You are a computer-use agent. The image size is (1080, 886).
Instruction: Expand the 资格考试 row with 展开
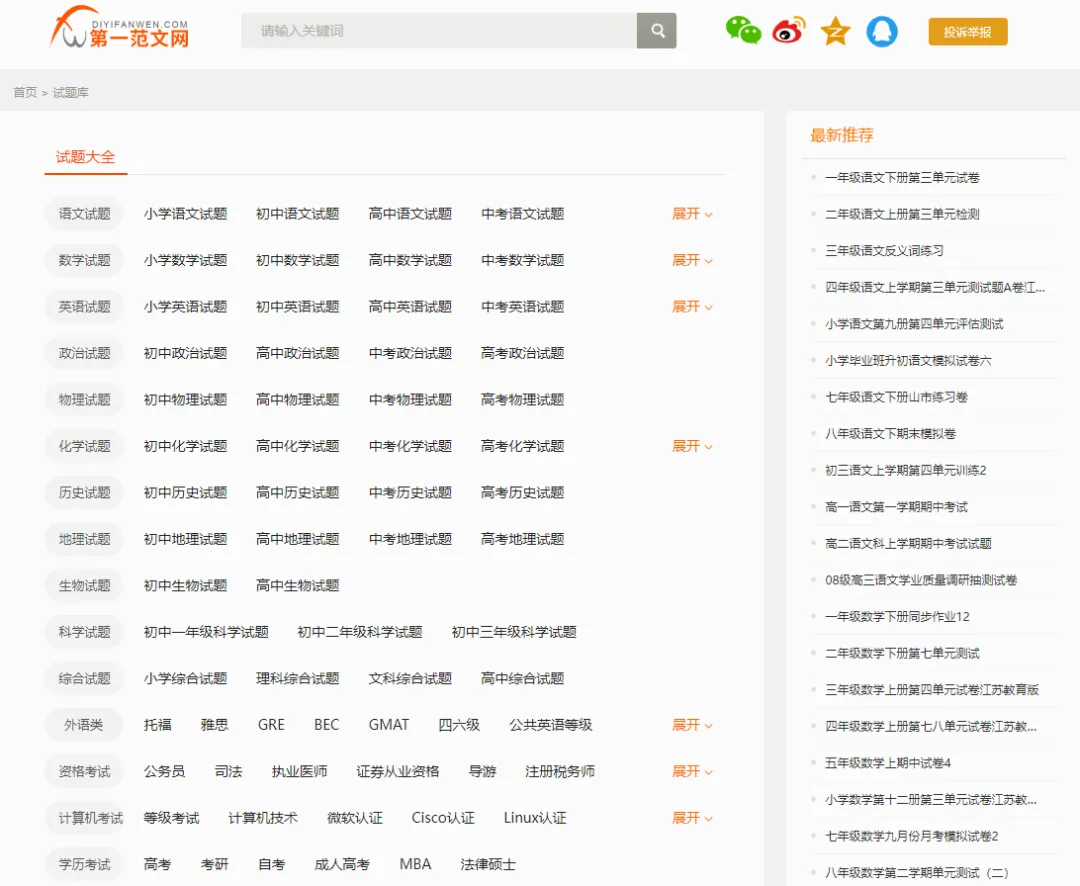click(x=692, y=771)
